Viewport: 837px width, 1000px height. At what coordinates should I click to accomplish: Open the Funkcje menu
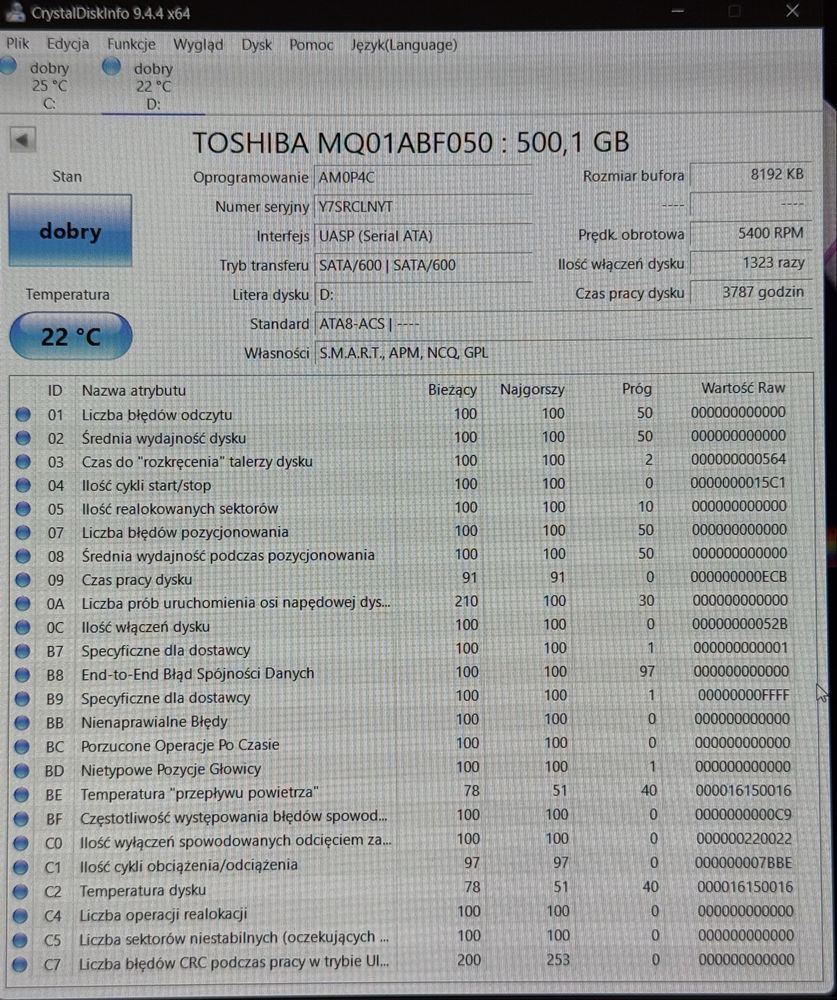(131, 44)
